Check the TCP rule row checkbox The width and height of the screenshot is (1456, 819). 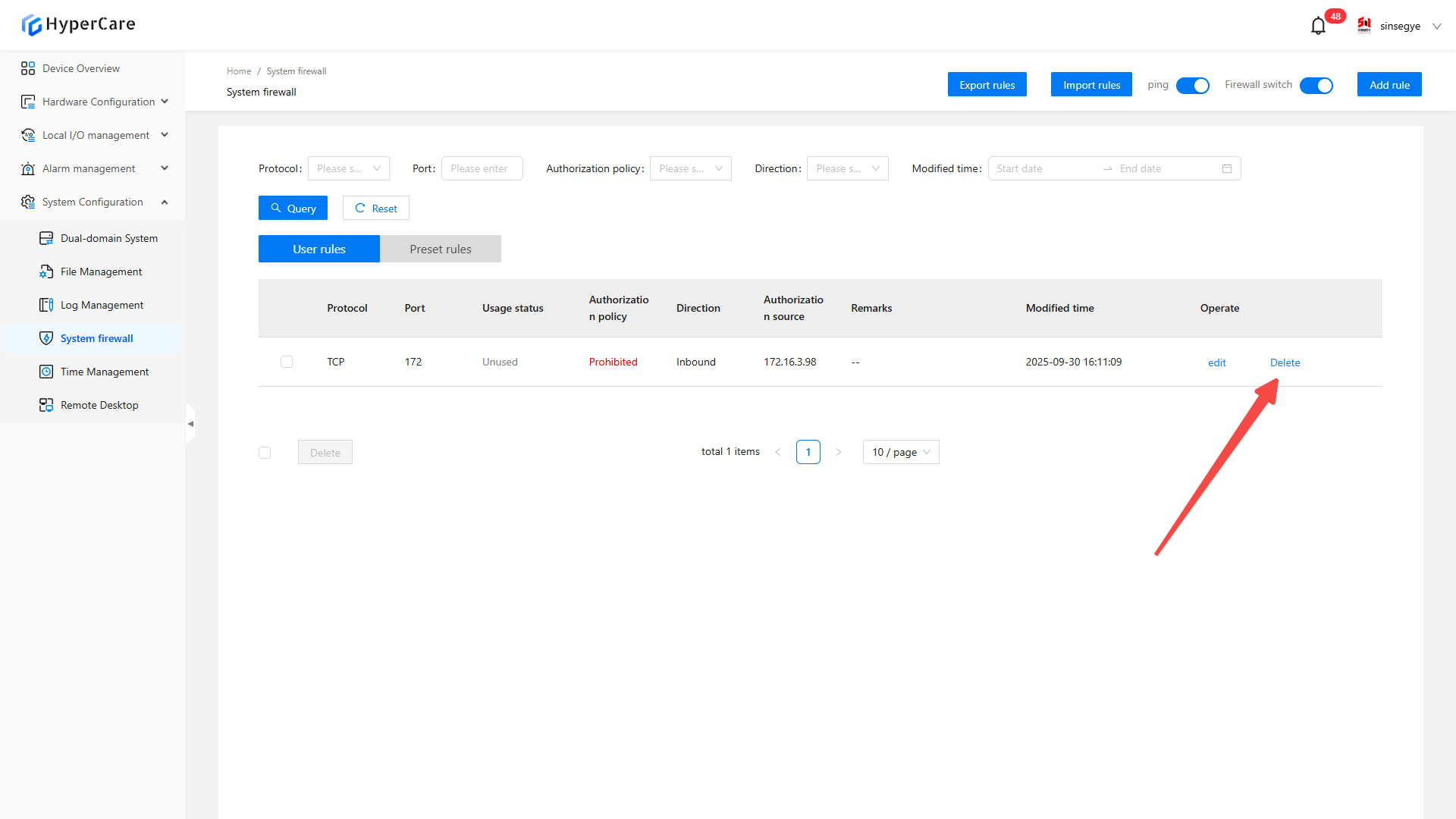(x=287, y=362)
